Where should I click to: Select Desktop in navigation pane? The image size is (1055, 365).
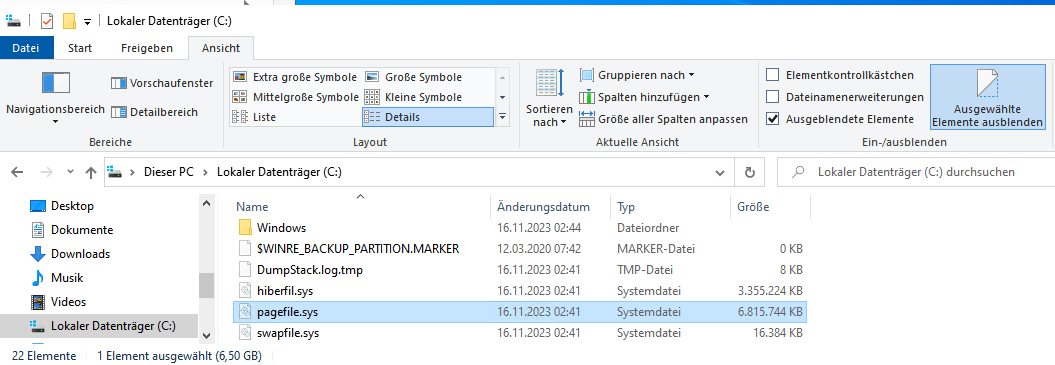pyautogui.click(x=72, y=206)
